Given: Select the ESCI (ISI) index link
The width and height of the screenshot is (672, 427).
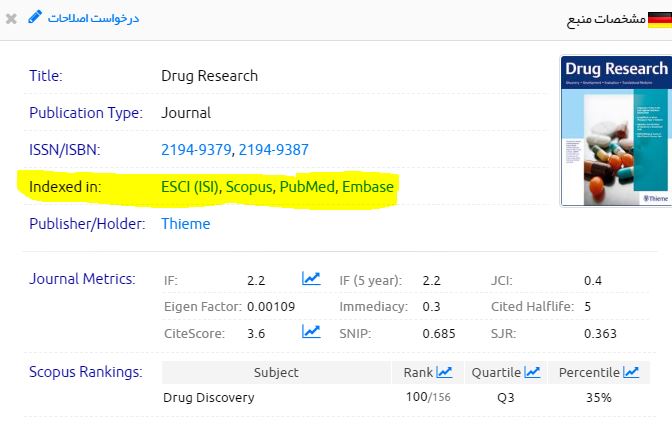Looking at the screenshot, I should point(190,187).
